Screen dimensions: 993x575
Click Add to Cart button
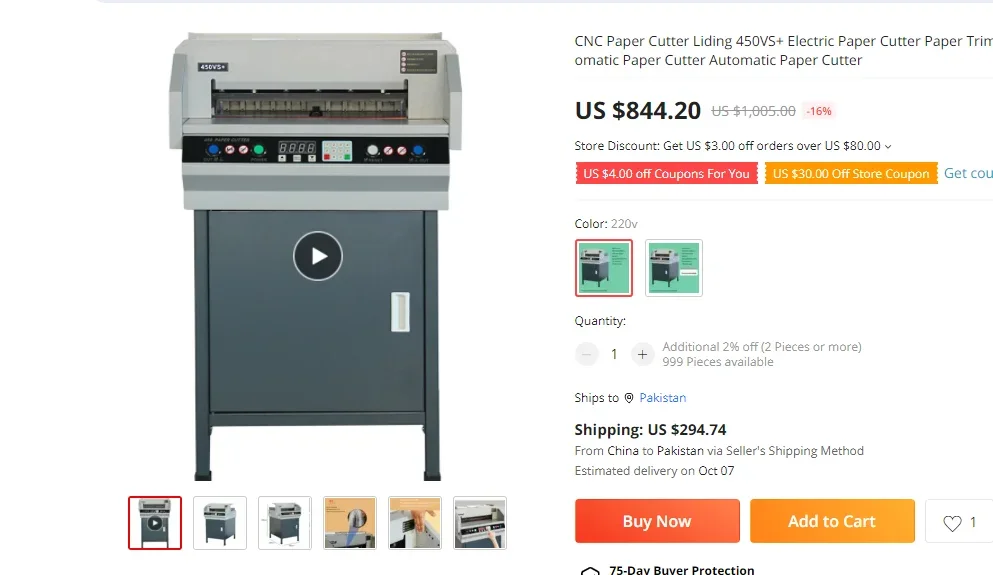[832, 521]
